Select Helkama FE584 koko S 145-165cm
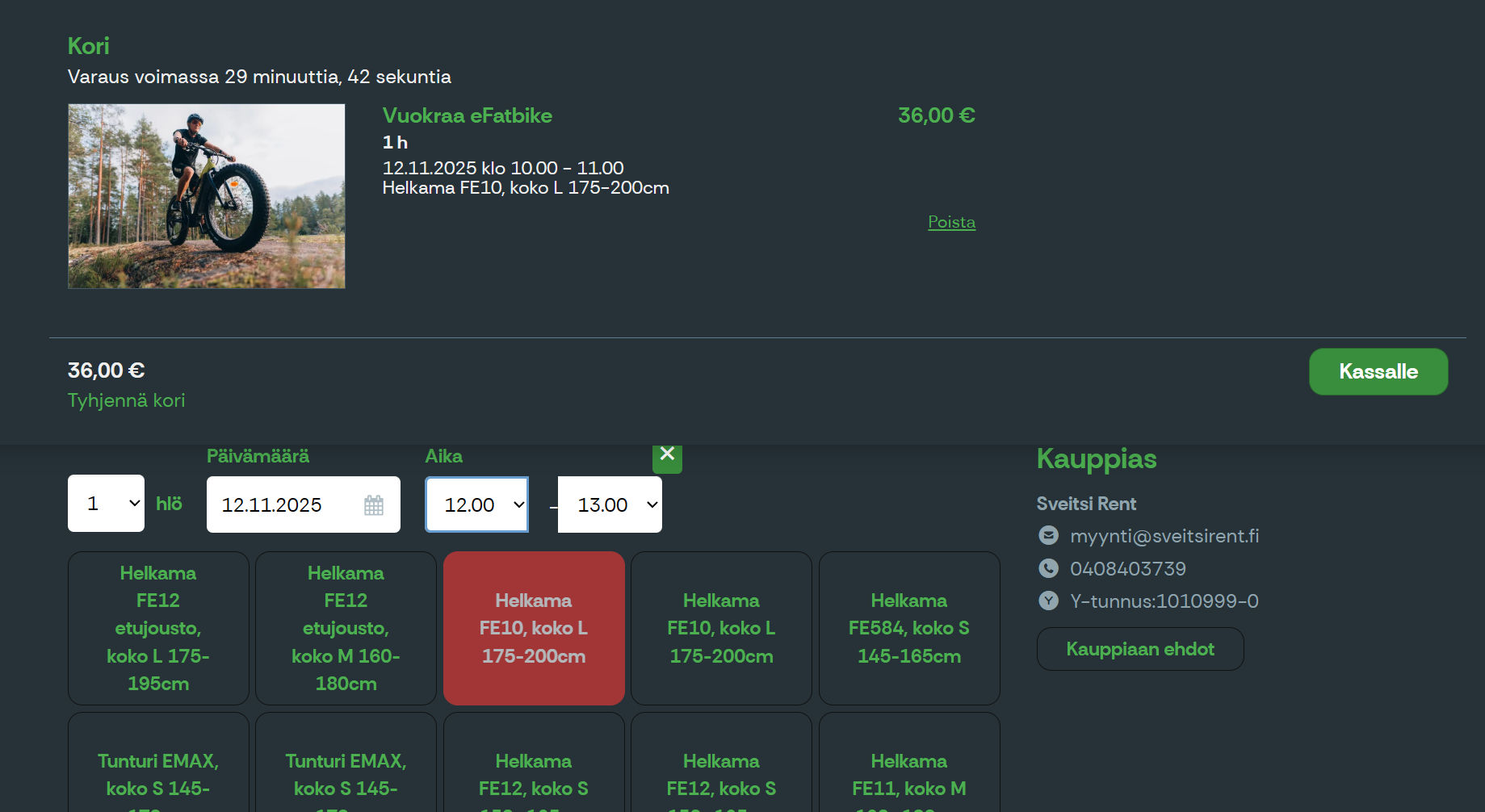 tap(909, 628)
